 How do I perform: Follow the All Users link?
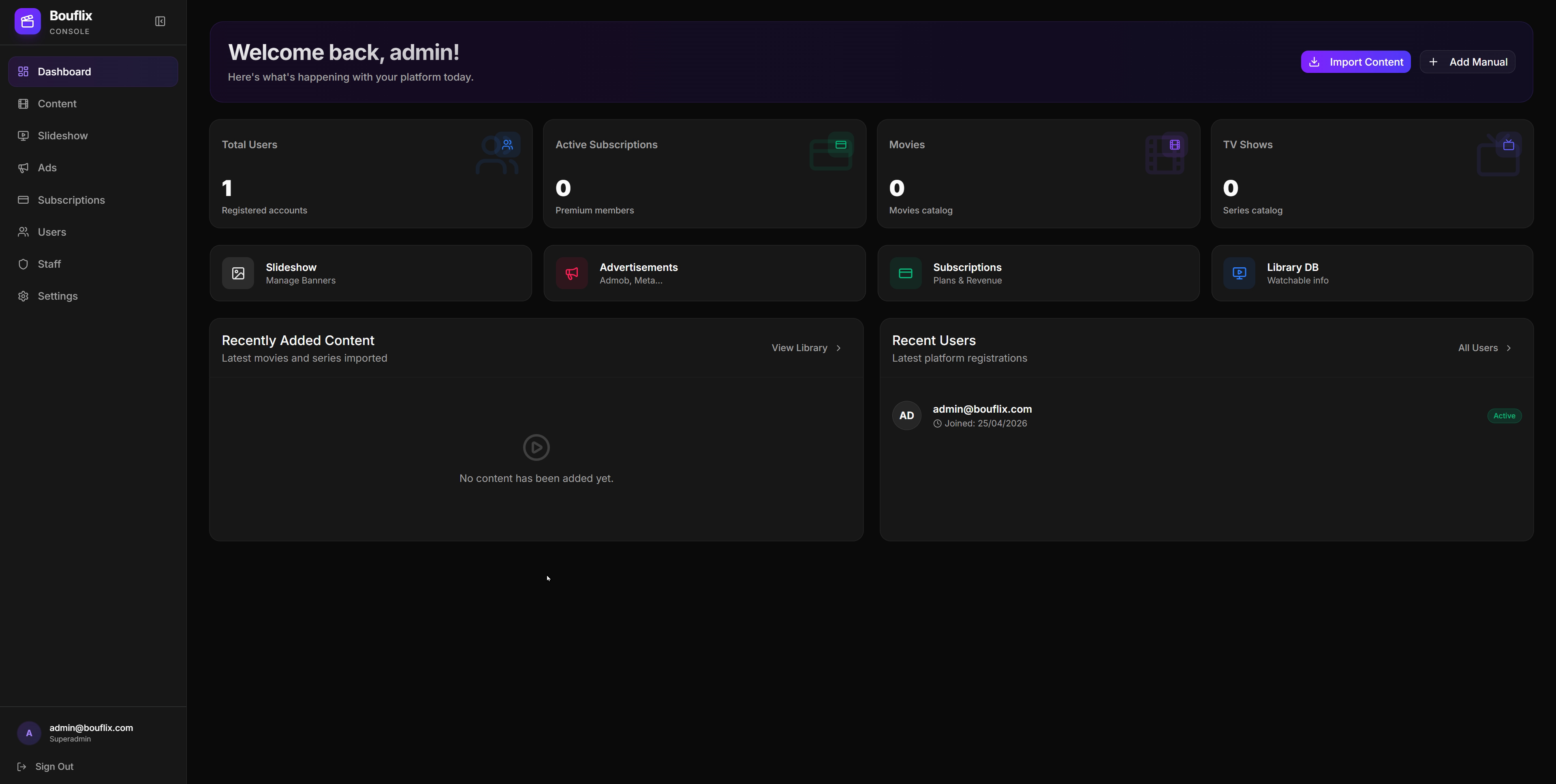[1485, 348]
